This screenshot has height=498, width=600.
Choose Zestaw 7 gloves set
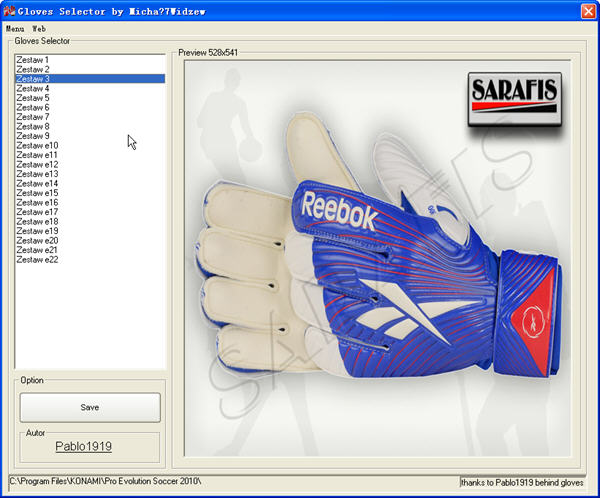[90, 117]
